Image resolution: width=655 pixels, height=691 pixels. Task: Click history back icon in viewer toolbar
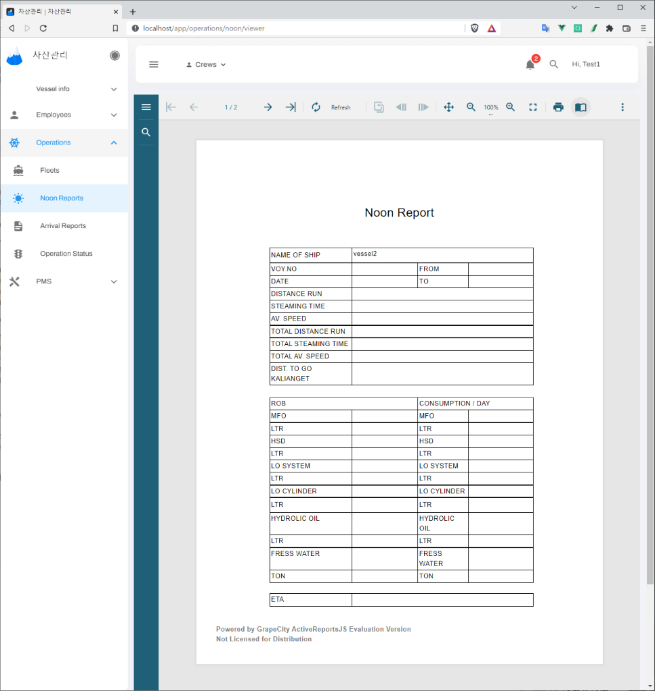(401, 107)
